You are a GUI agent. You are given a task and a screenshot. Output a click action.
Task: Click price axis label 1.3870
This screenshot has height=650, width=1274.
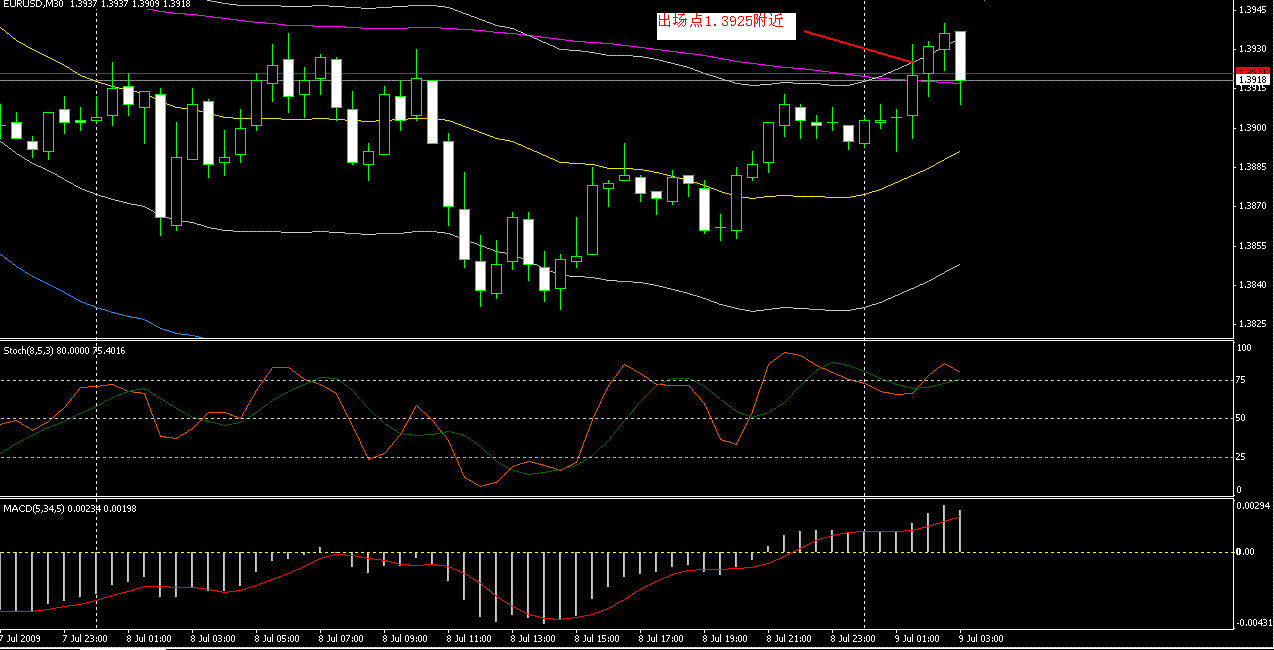click(x=1254, y=206)
